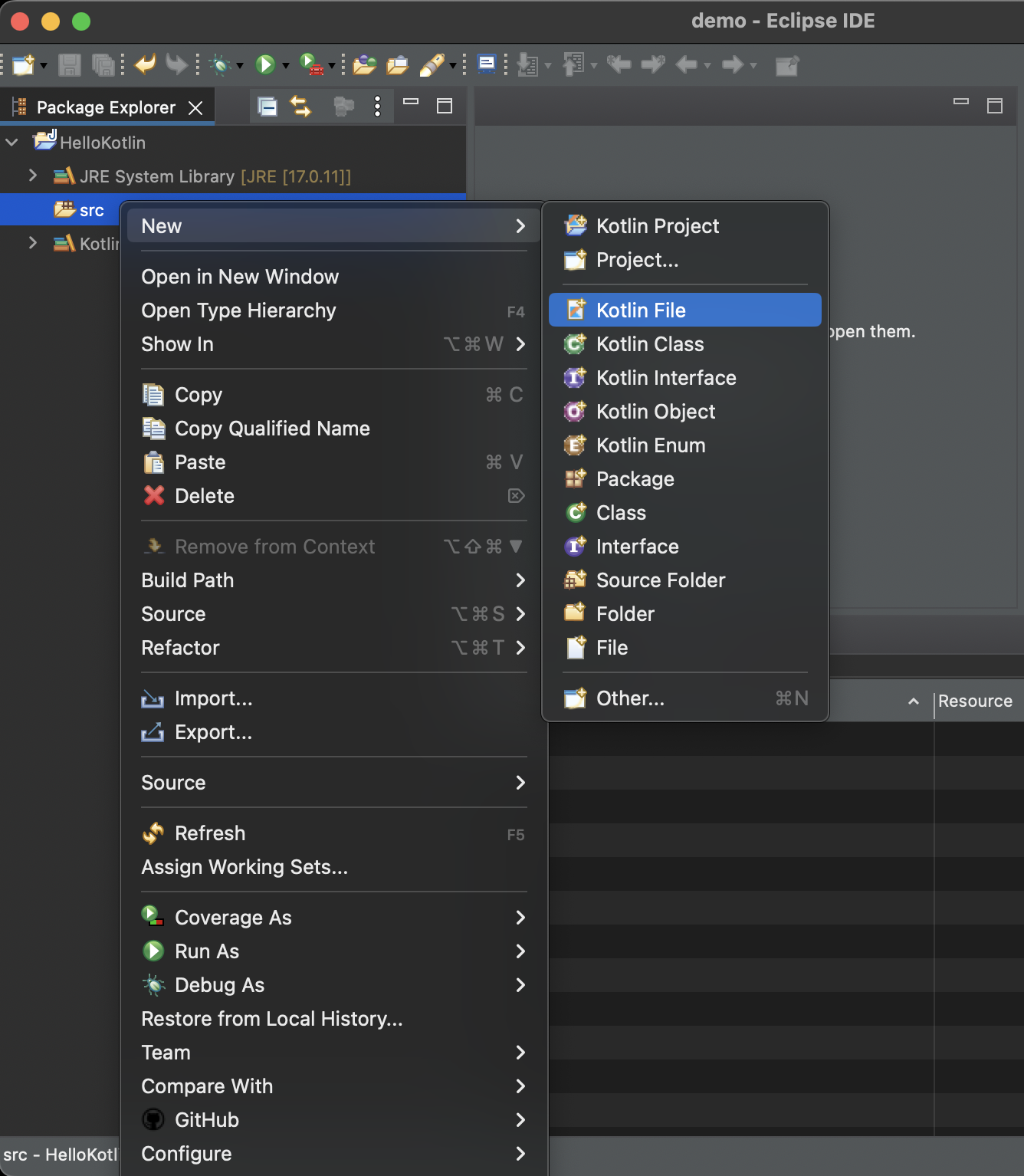Run the program with green play icon
Viewport: 1024px width, 1176px height.
tap(265, 64)
